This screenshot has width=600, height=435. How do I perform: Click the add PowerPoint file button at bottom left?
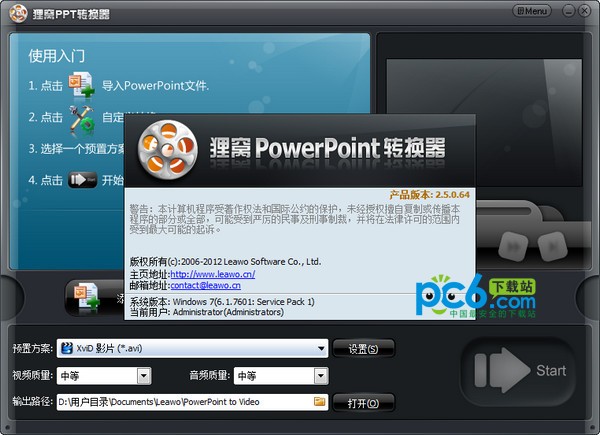click(95, 298)
